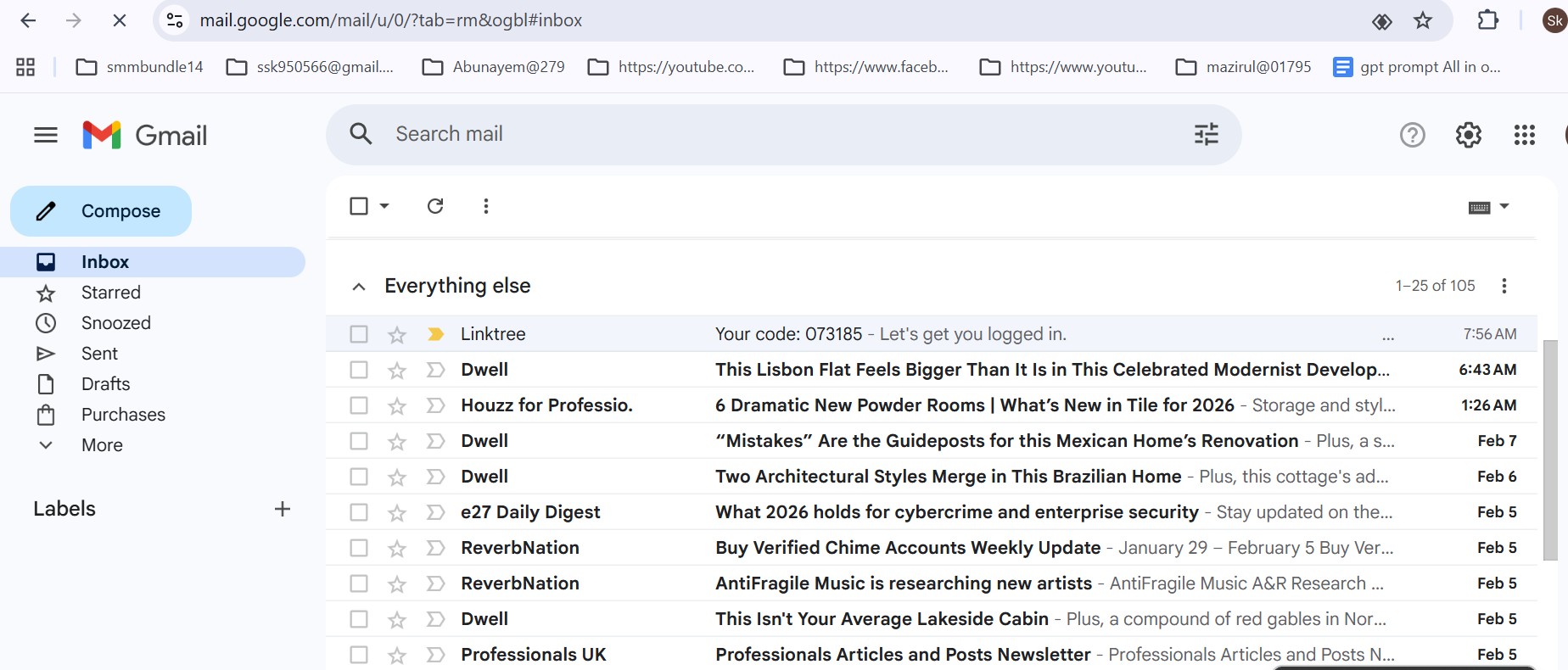Toggle the main menu hamburger icon
The width and height of the screenshot is (1568, 670).
click(46, 135)
